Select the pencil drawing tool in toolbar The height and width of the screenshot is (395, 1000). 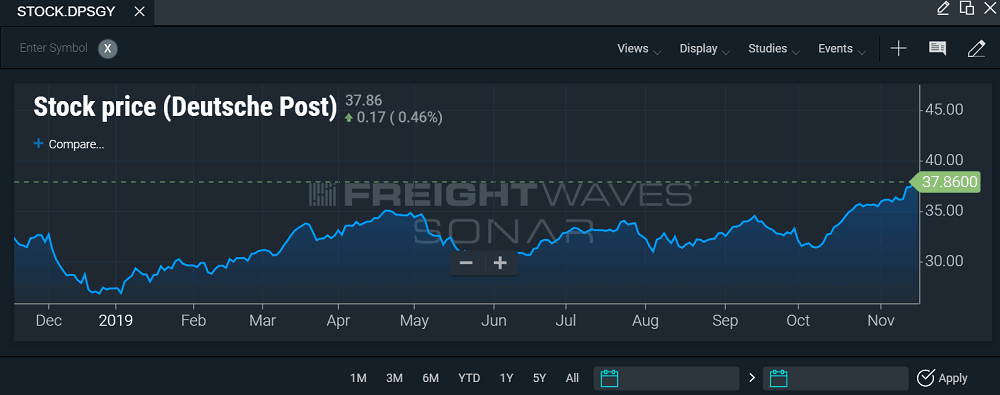point(976,48)
